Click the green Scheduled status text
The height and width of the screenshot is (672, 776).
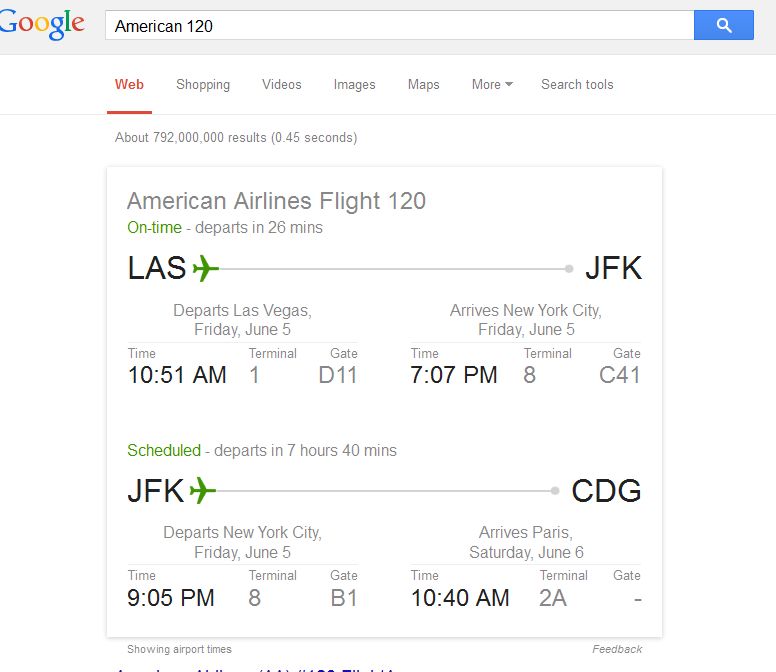[164, 450]
